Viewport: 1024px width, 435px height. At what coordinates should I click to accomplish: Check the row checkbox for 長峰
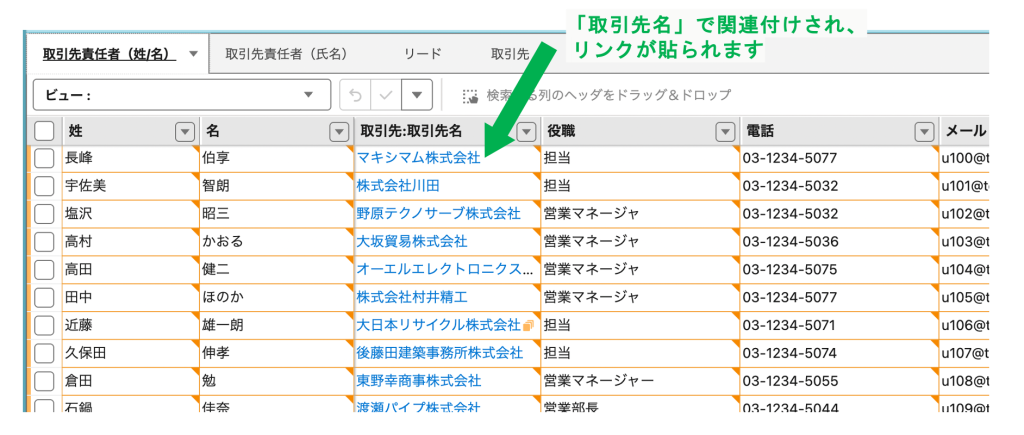(x=45, y=158)
